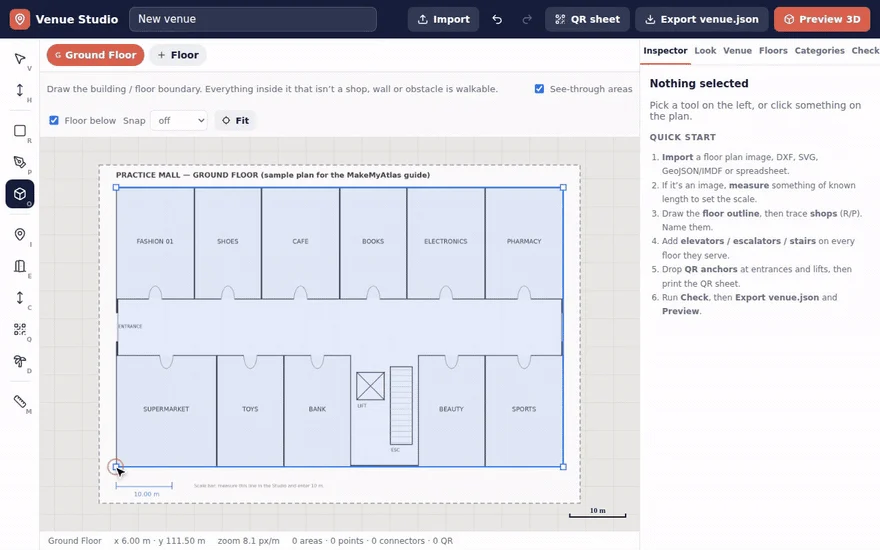880x550 pixels.
Task: Open the Import dialog
Action: click(443, 19)
